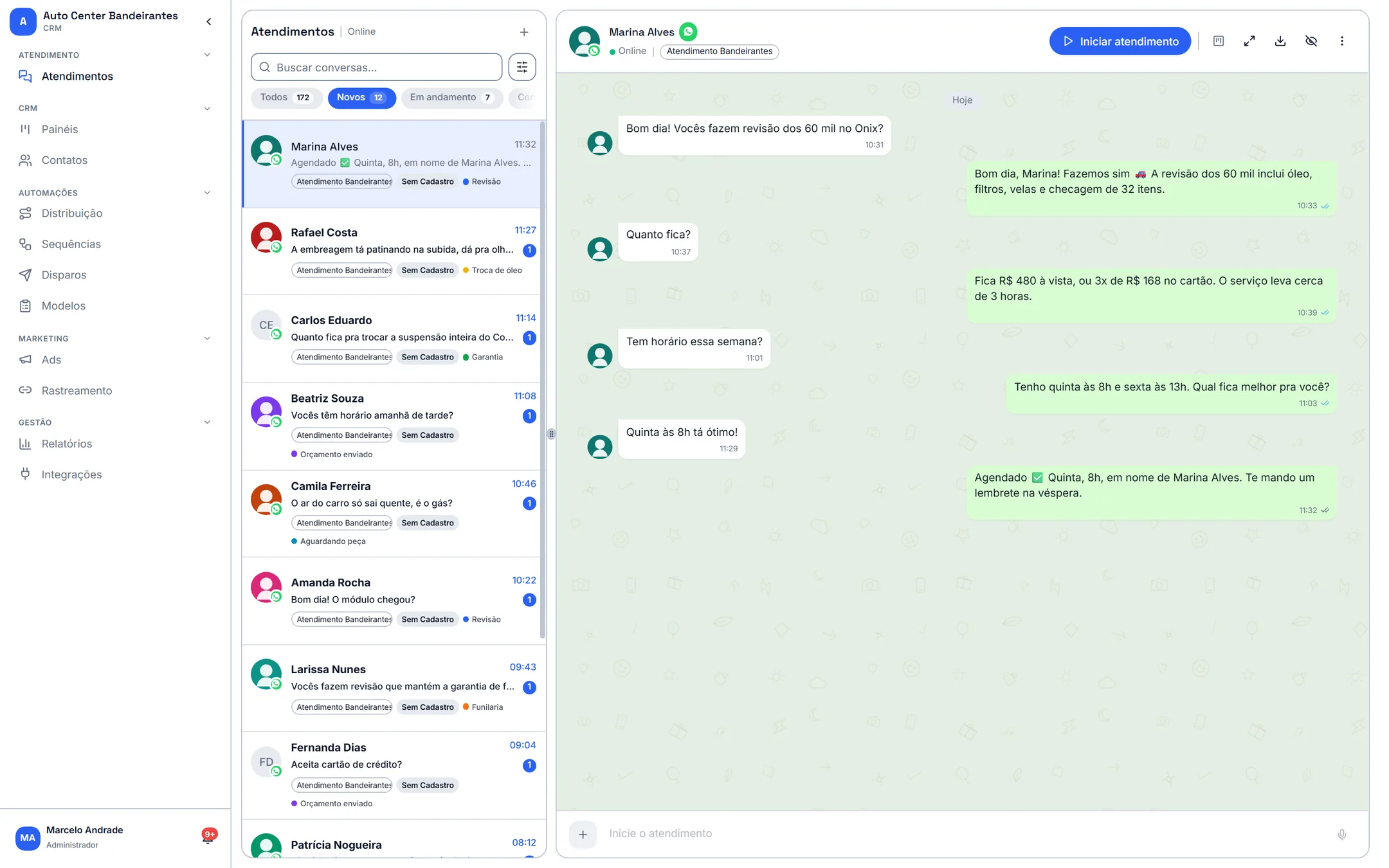Select the Todos conversations tab
The width and height of the screenshot is (1389, 868).
tap(286, 98)
